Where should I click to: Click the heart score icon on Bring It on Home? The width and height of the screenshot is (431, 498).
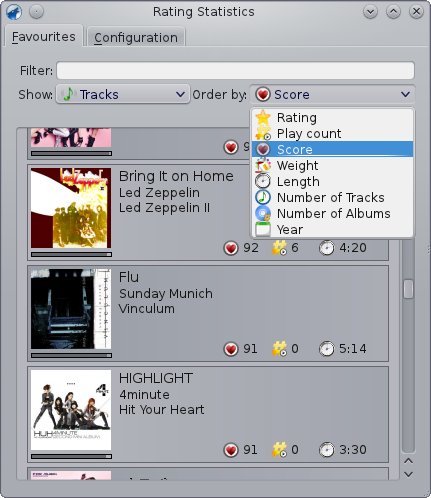pos(231,248)
